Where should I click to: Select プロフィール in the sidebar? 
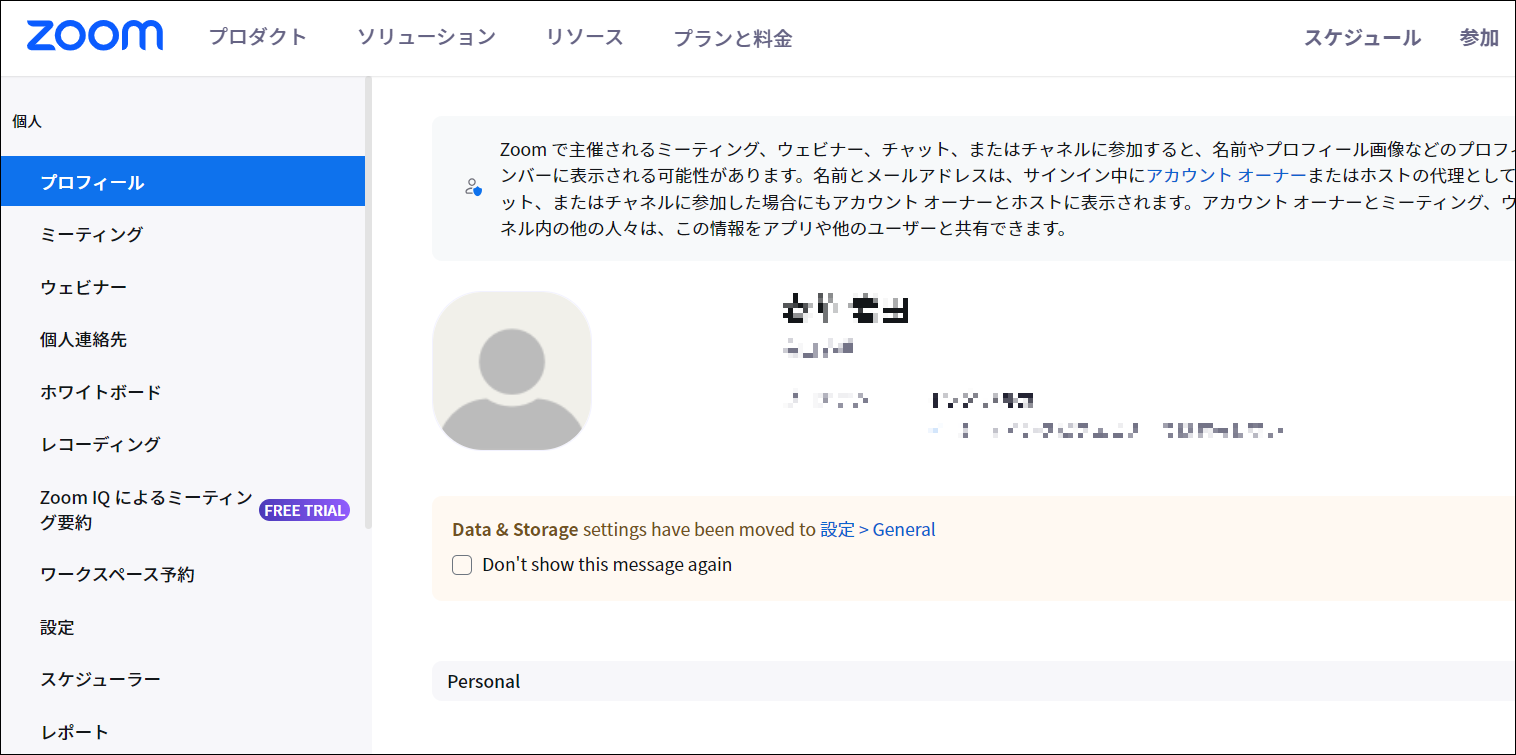[x=183, y=182]
